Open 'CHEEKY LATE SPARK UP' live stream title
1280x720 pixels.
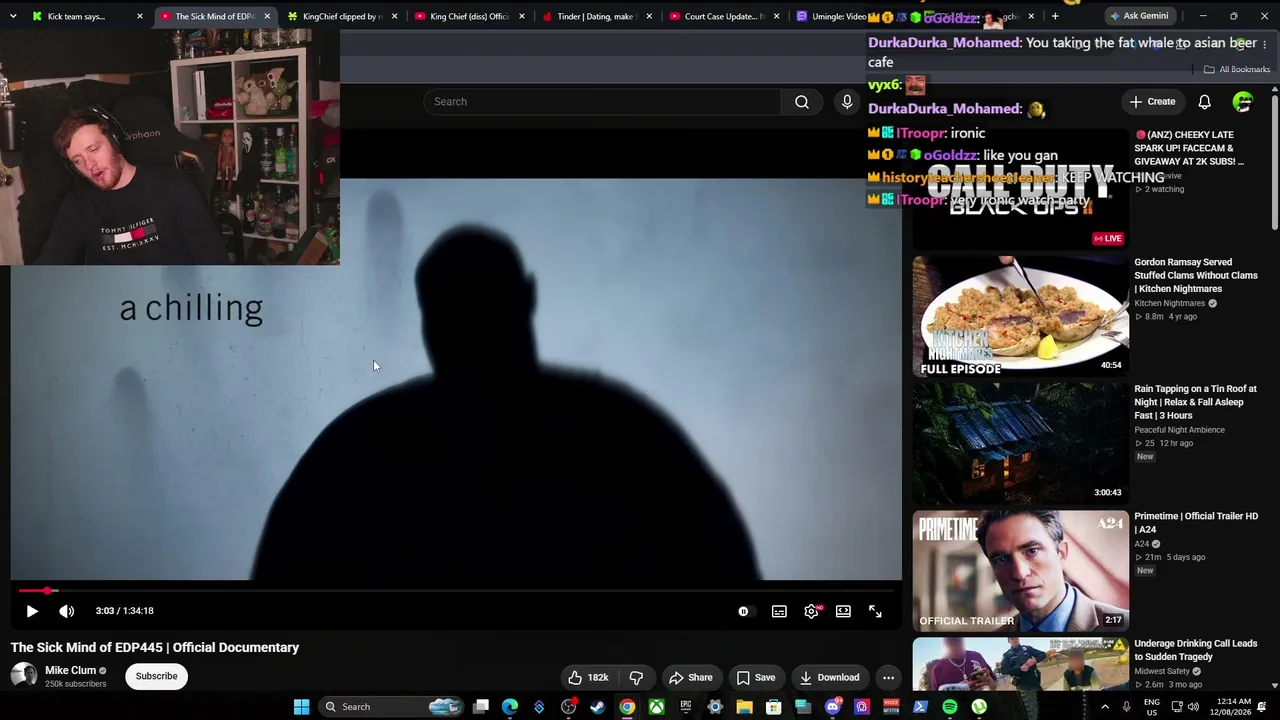point(1189,148)
